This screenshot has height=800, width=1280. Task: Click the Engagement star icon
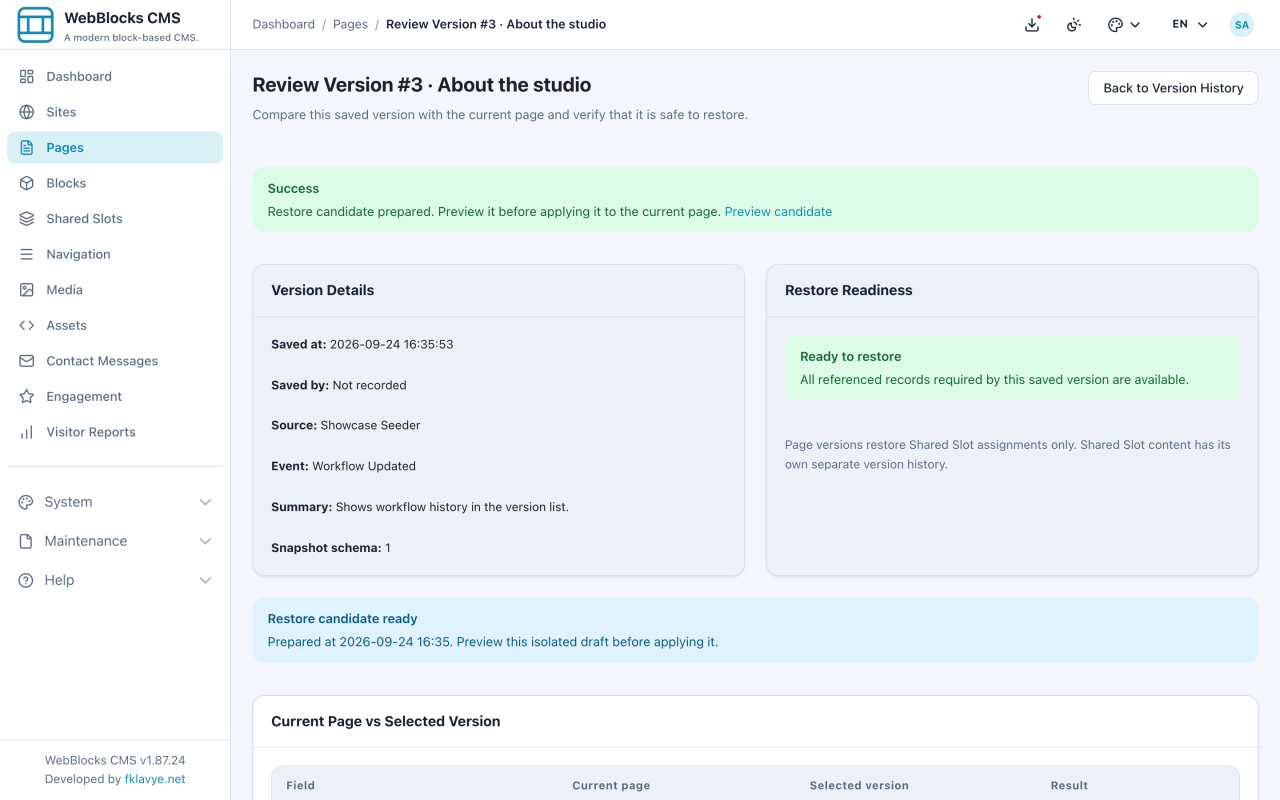27,396
